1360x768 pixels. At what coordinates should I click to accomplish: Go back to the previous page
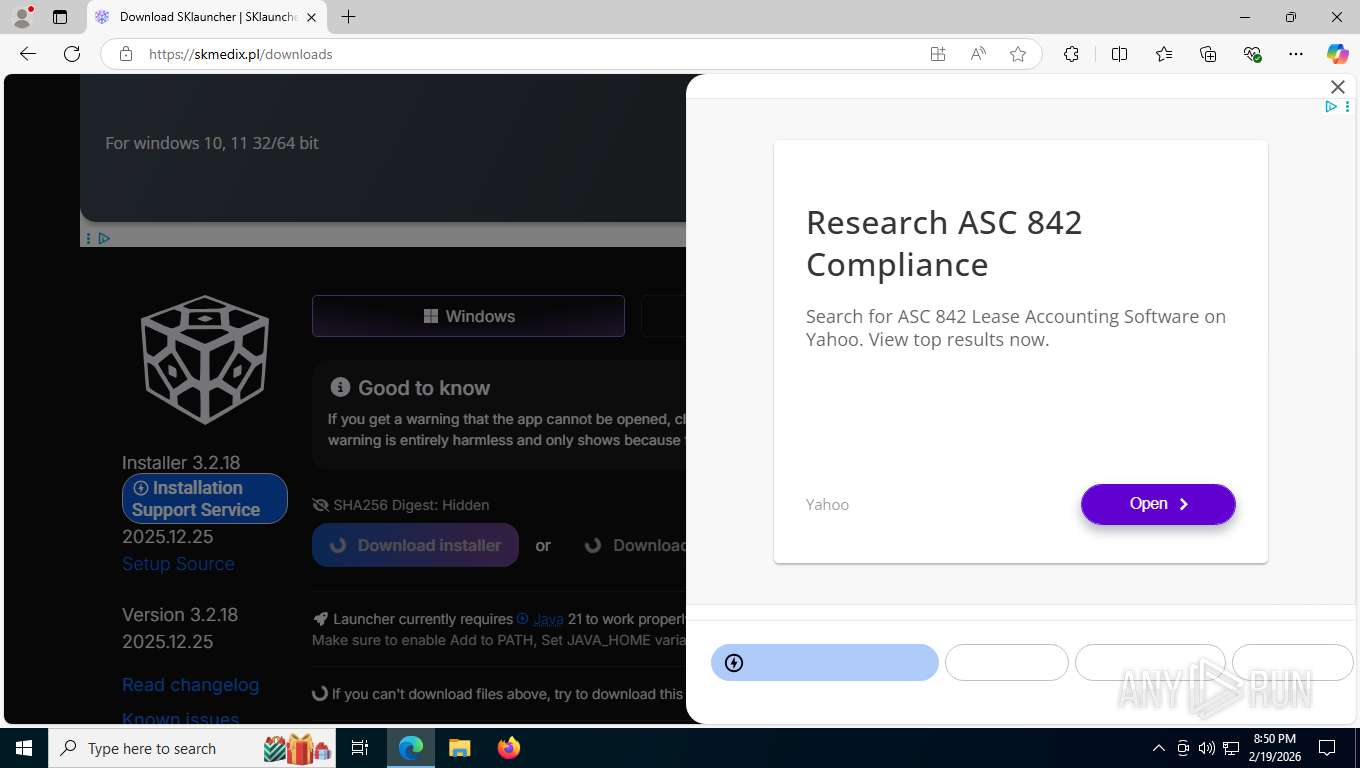pyautogui.click(x=28, y=54)
